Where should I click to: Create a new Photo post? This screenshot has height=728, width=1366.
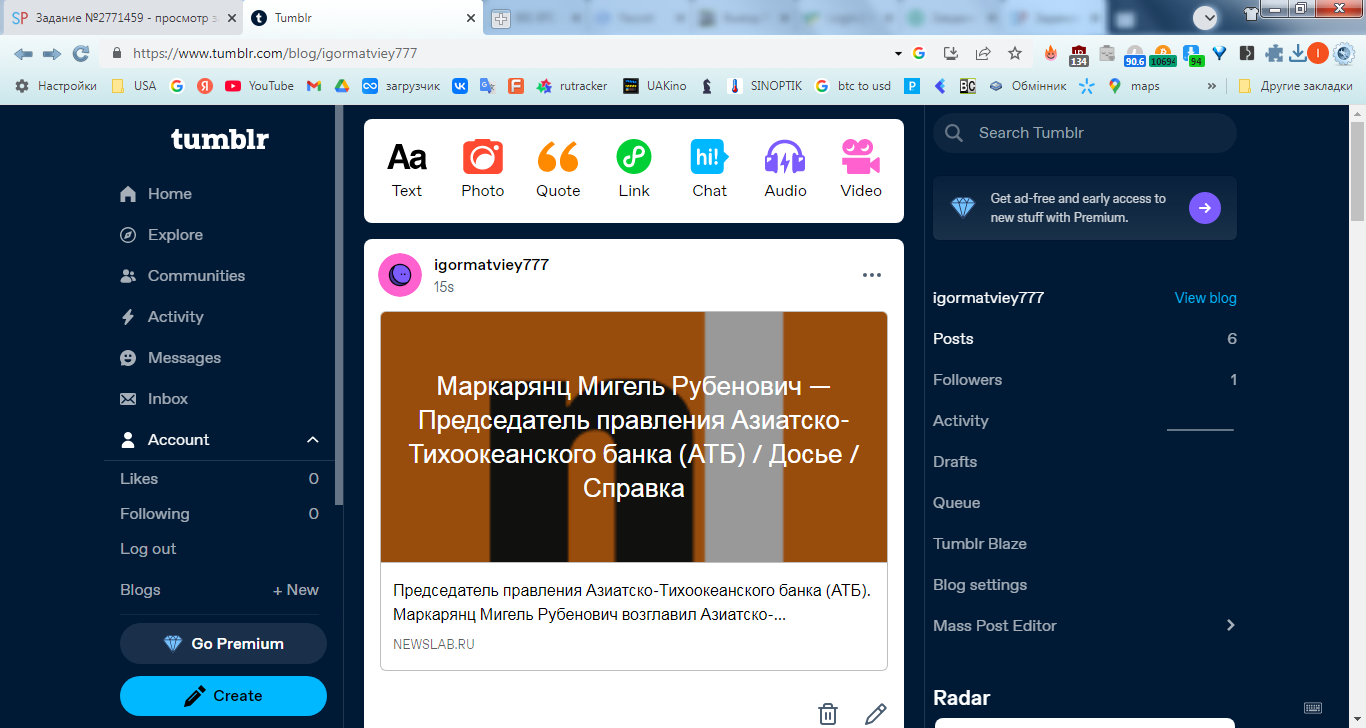pyautogui.click(x=482, y=170)
